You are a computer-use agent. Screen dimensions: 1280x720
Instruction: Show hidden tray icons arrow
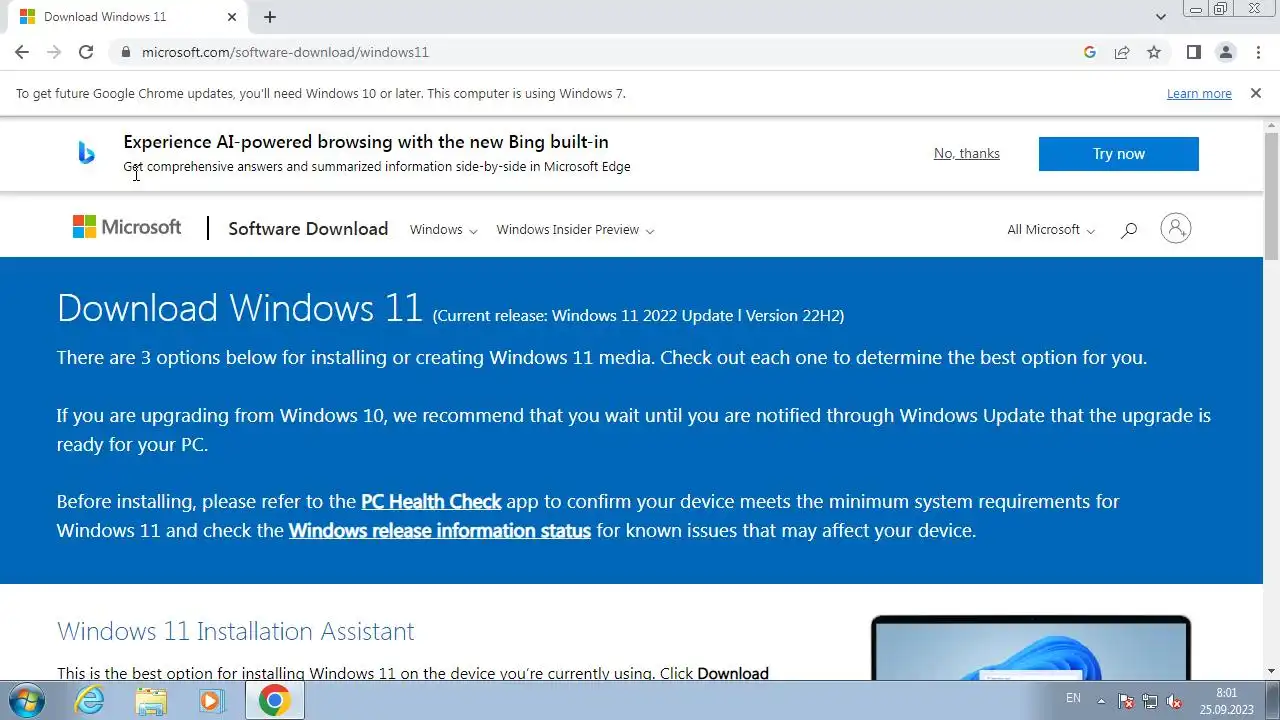[x=1101, y=701]
